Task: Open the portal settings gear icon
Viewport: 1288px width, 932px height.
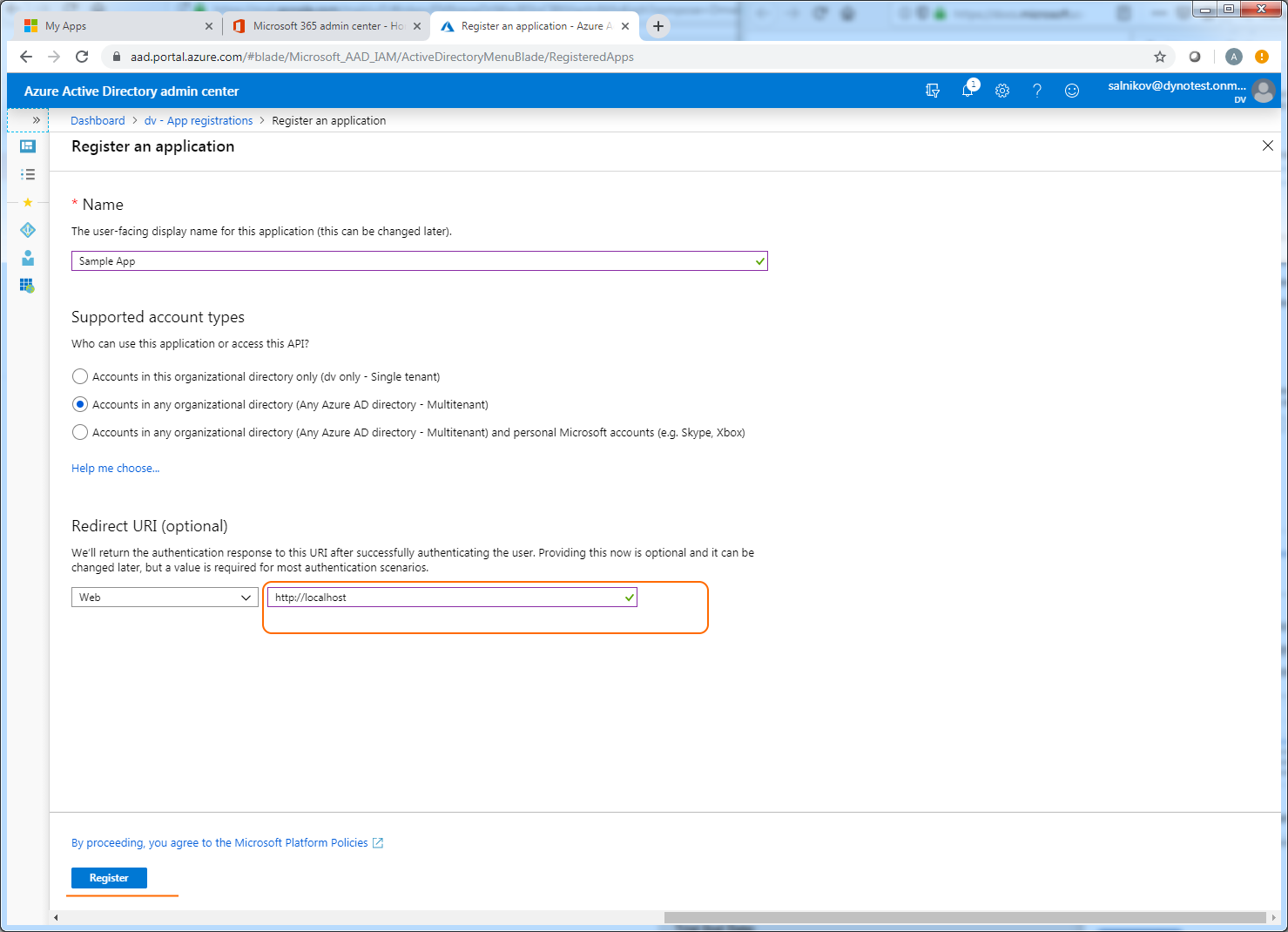Action: click(x=1002, y=91)
